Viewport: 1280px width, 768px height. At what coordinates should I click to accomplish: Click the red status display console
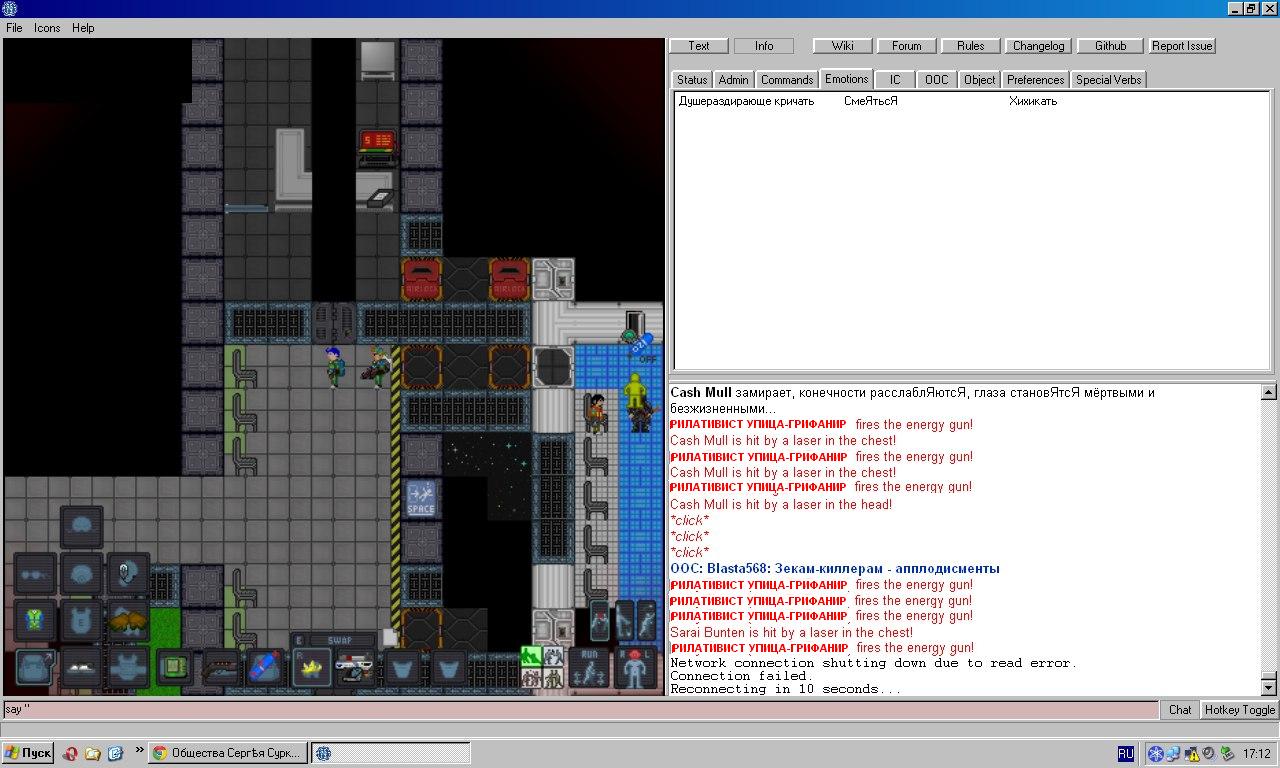378,145
